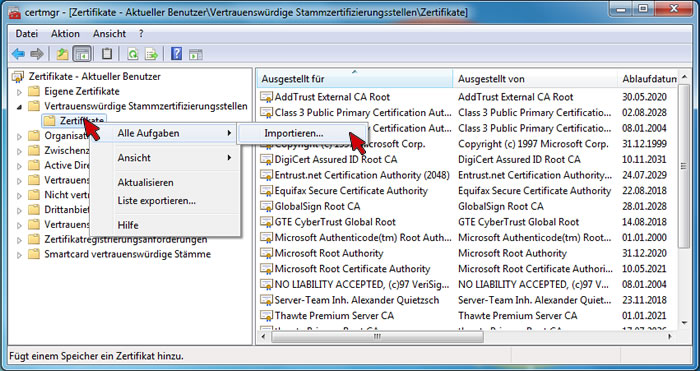
Task: Click the certmgr app icon in the title bar
Action: pos(14,13)
